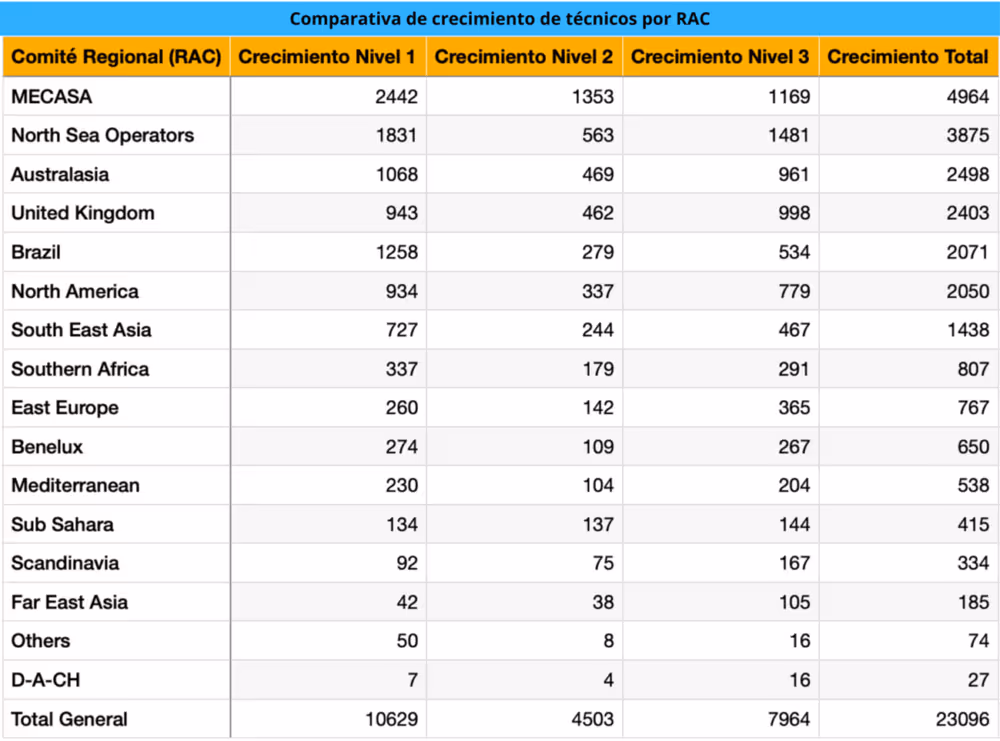The image size is (1000, 741).
Task: Select the 'Crecimiento Nivel 2' column header
Action: 524,57
